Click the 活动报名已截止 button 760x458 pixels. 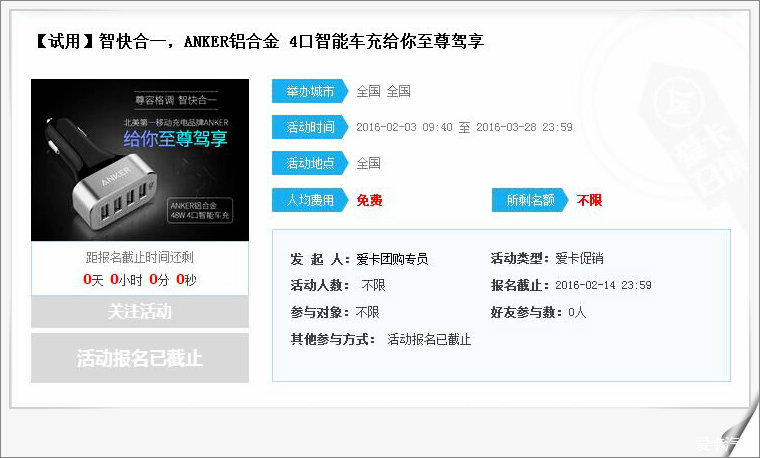pos(140,358)
